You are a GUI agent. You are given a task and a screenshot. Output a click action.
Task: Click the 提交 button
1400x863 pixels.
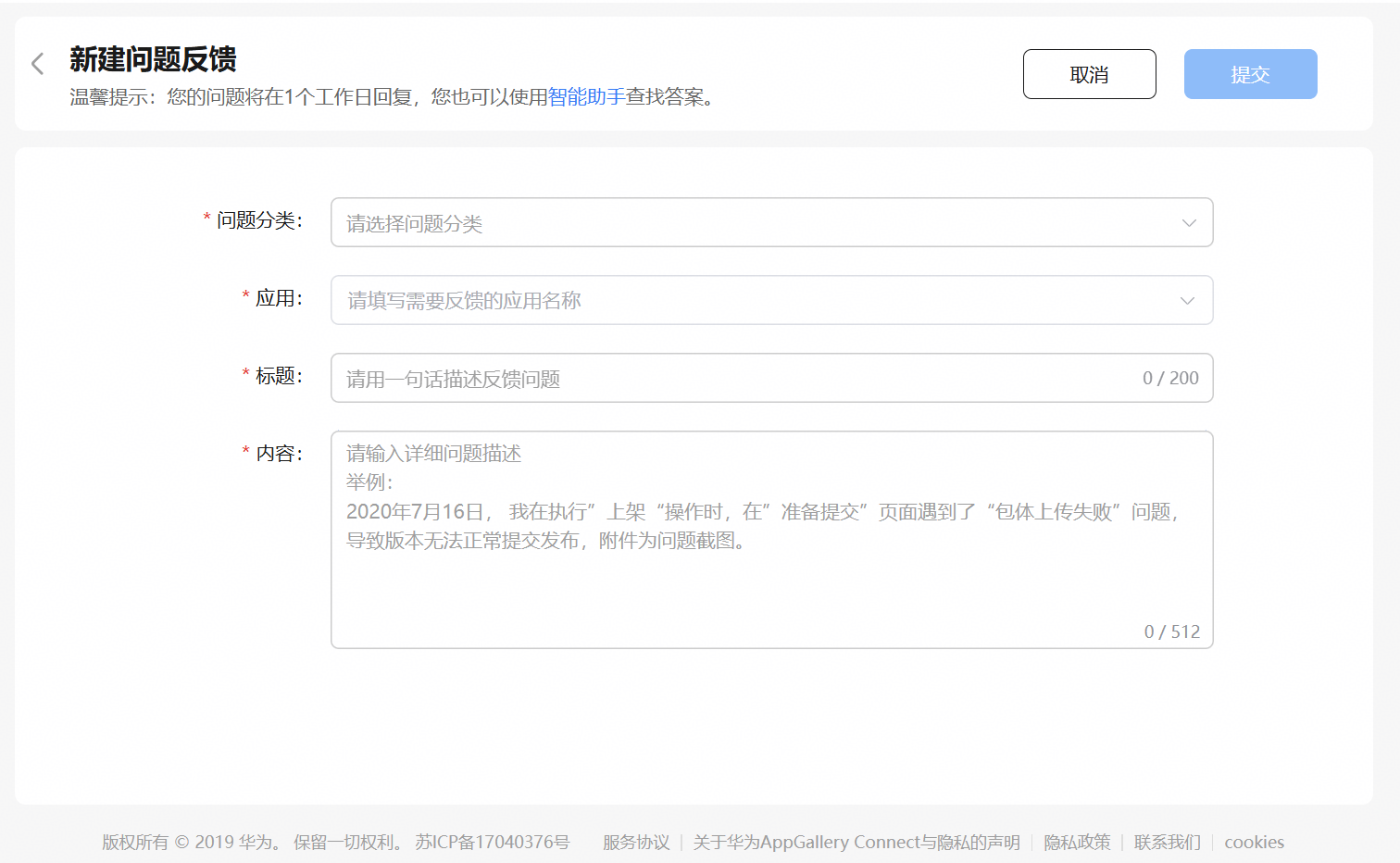pyautogui.click(x=1250, y=74)
